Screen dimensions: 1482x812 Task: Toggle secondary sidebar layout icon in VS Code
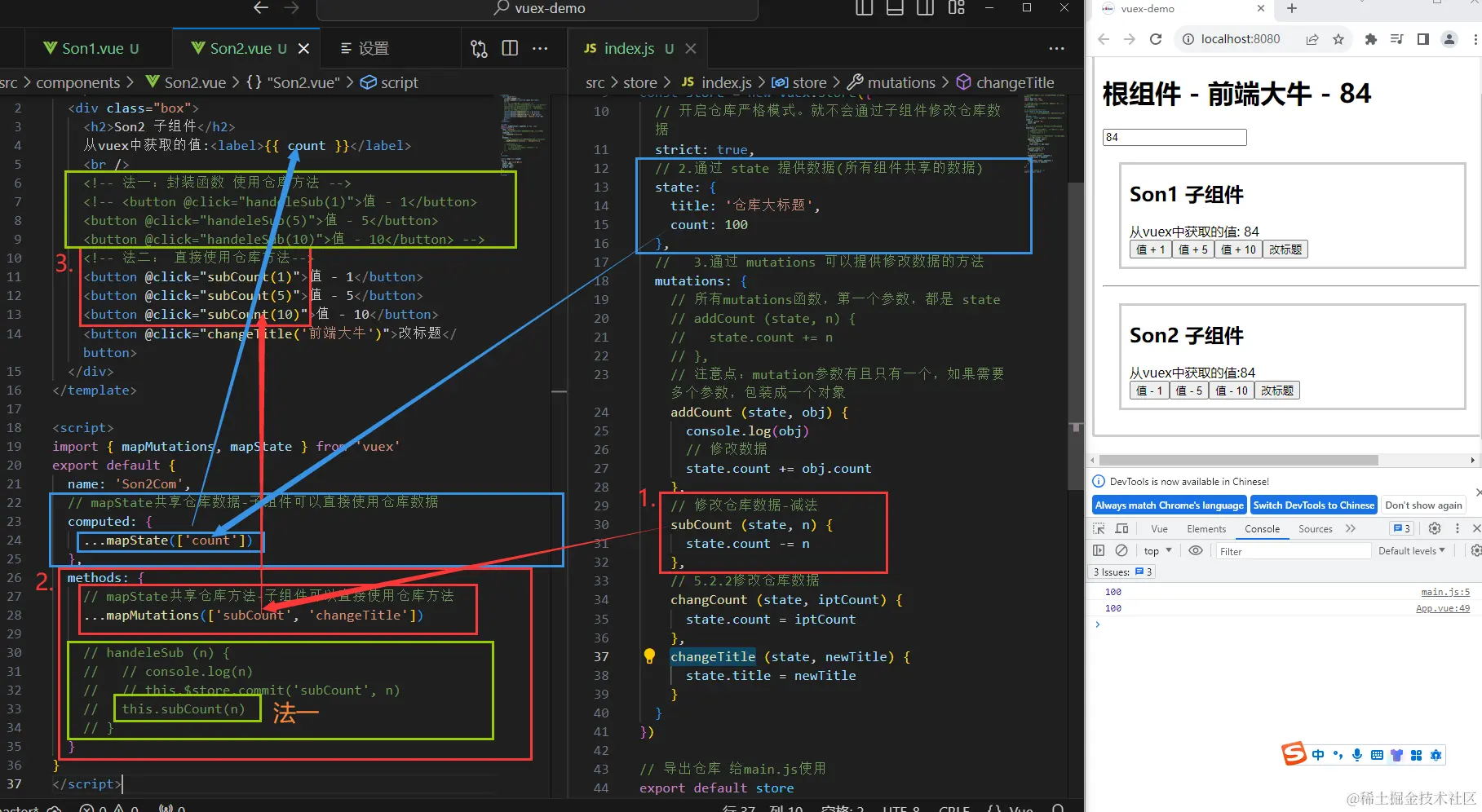click(x=925, y=8)
